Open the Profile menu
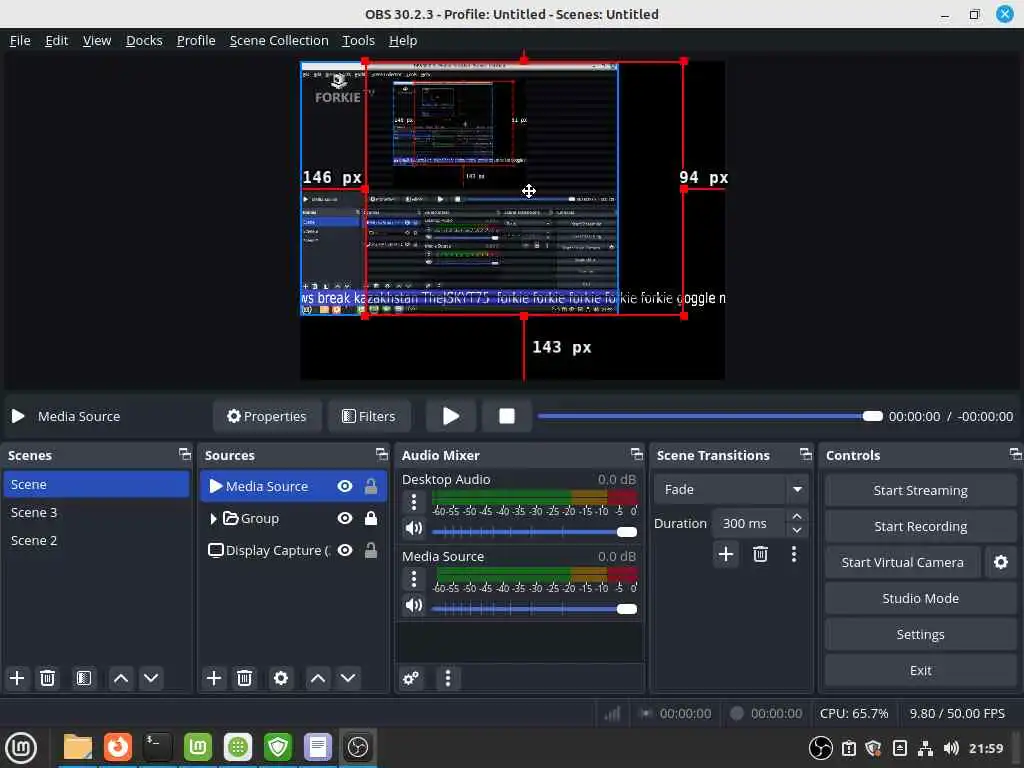Image resolution: width=1024 pixels, height=768 pixels. 196,40
